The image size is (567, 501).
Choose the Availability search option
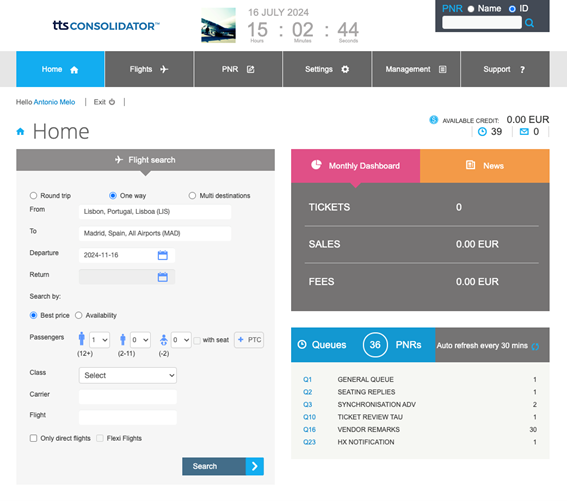point(78,315)
